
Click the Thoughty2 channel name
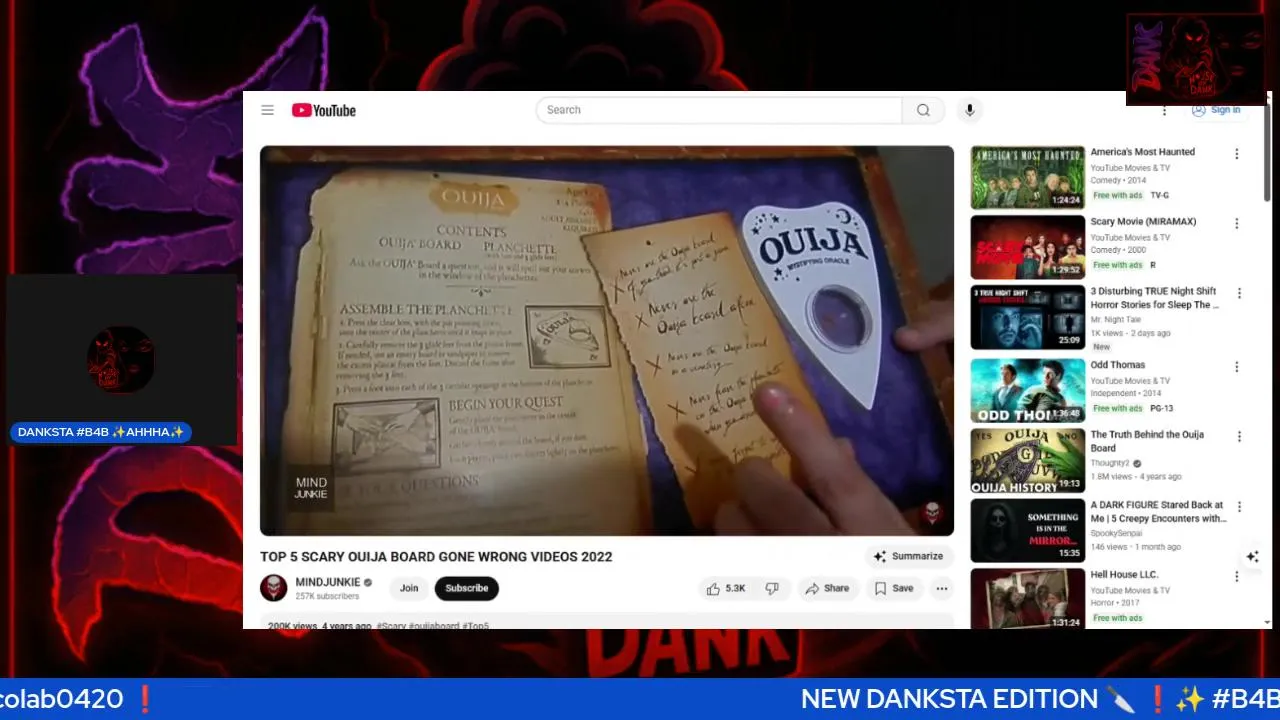pyautogui.click(x=1111, y=464)
